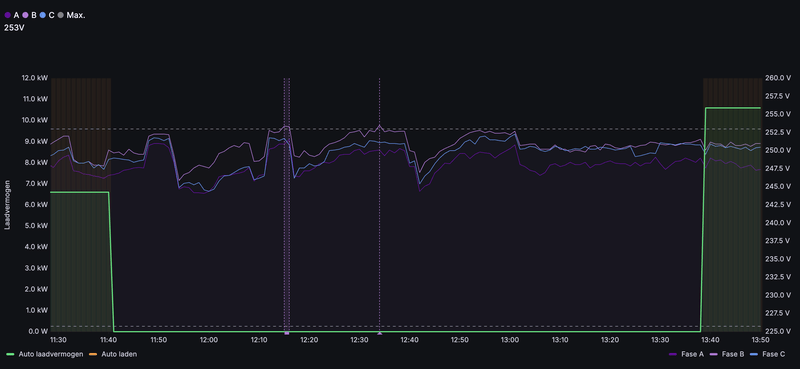The height and width of the screenshot is (369, 800).
Task: Toggle the Fase B legend entry
Action: point(727,353)
